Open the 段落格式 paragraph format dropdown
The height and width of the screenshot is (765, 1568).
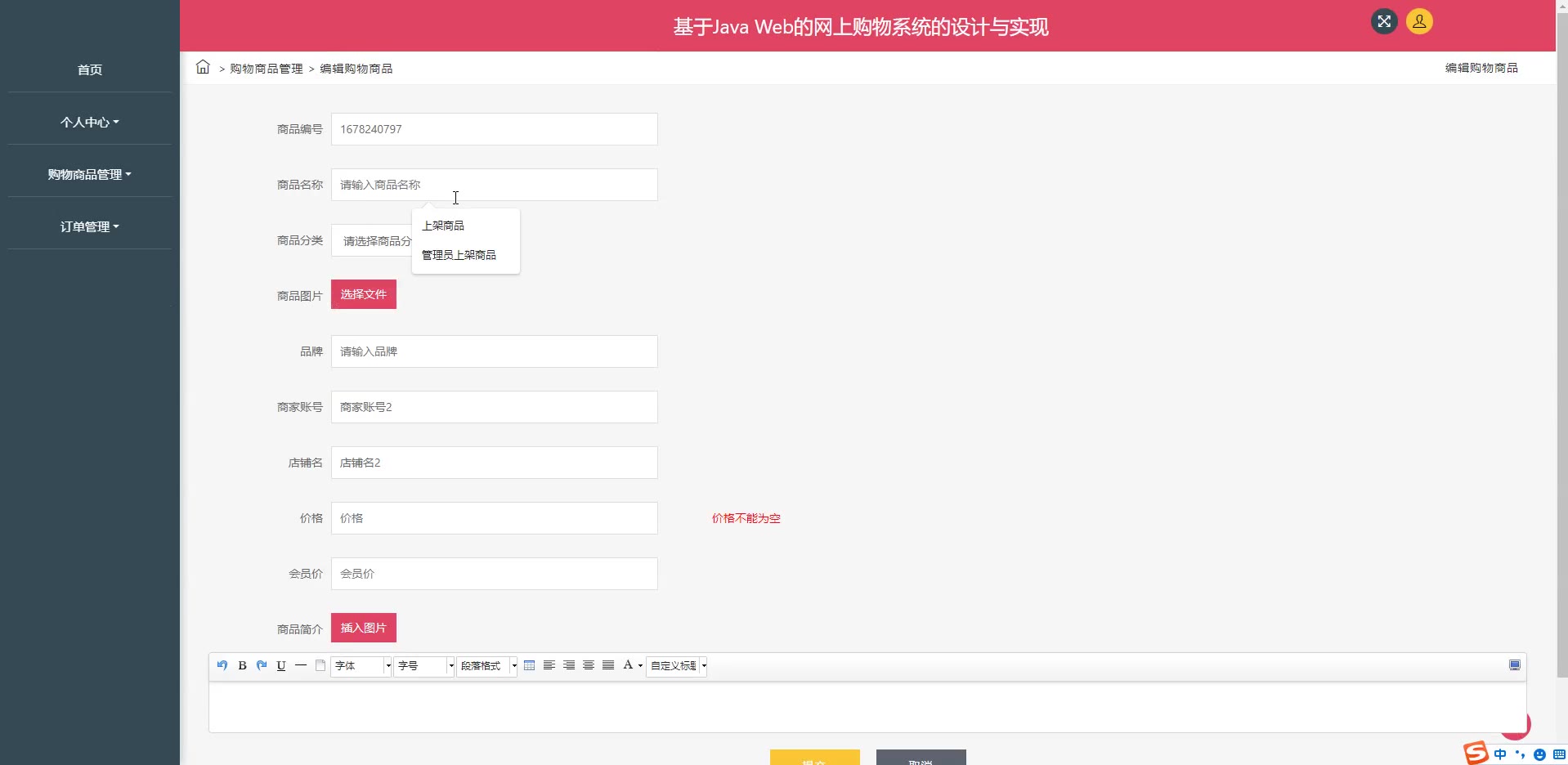coord(486,666)
